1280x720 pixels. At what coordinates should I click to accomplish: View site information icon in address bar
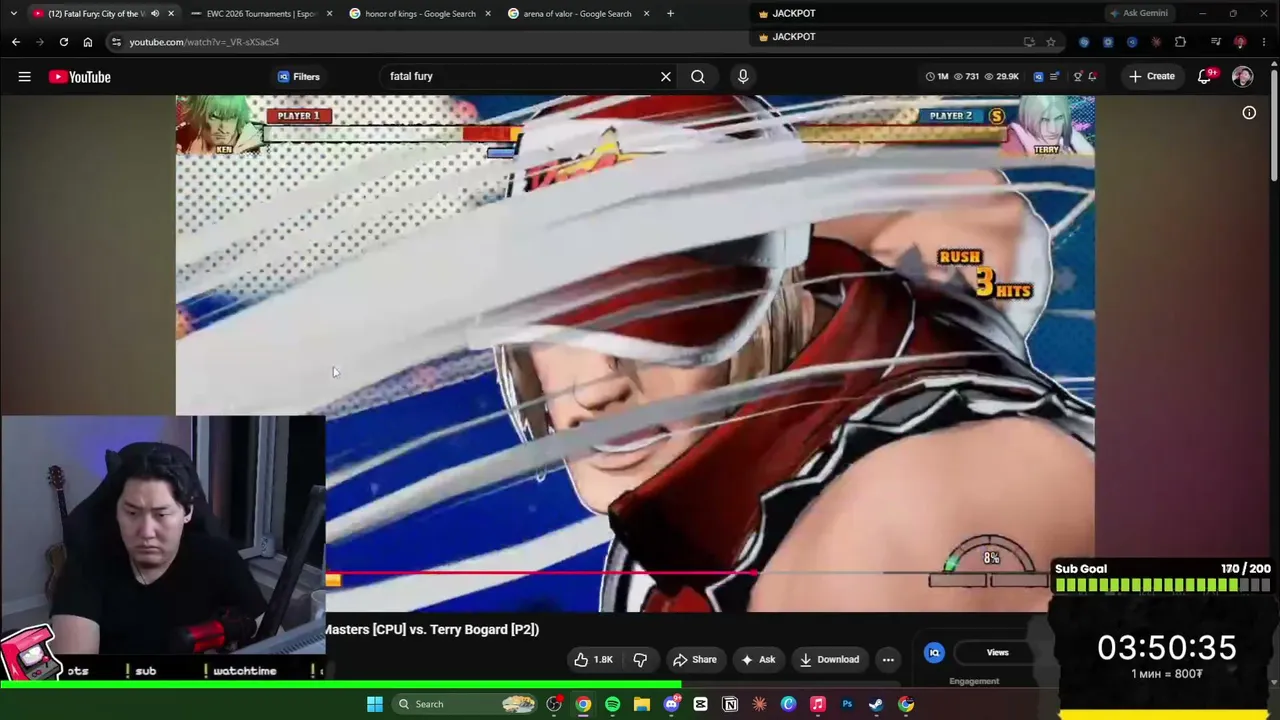tap(116, 42)
